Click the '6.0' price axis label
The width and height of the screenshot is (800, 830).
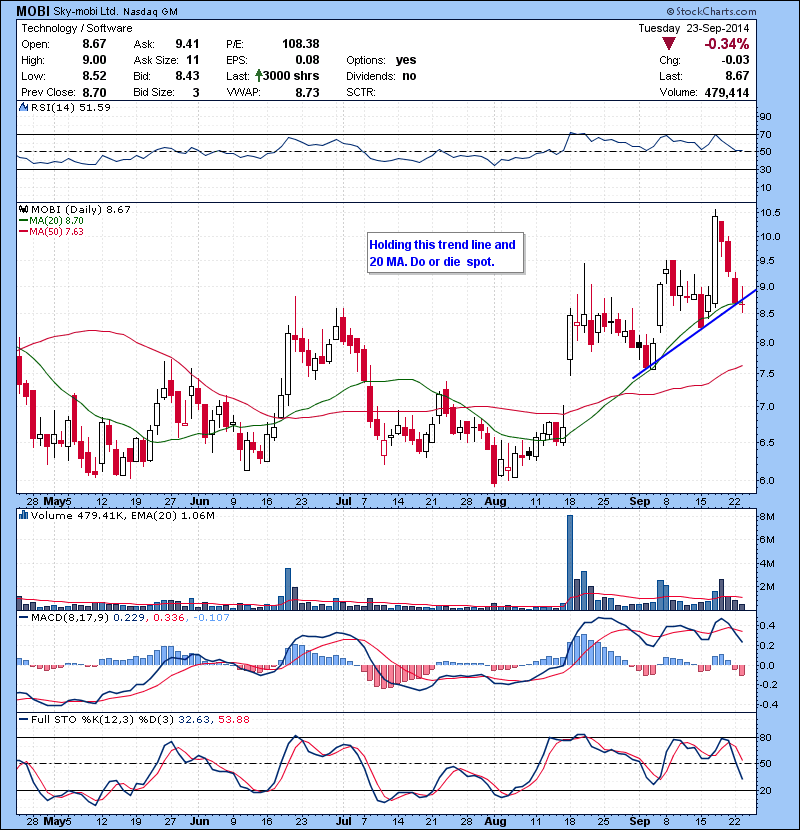768,481
